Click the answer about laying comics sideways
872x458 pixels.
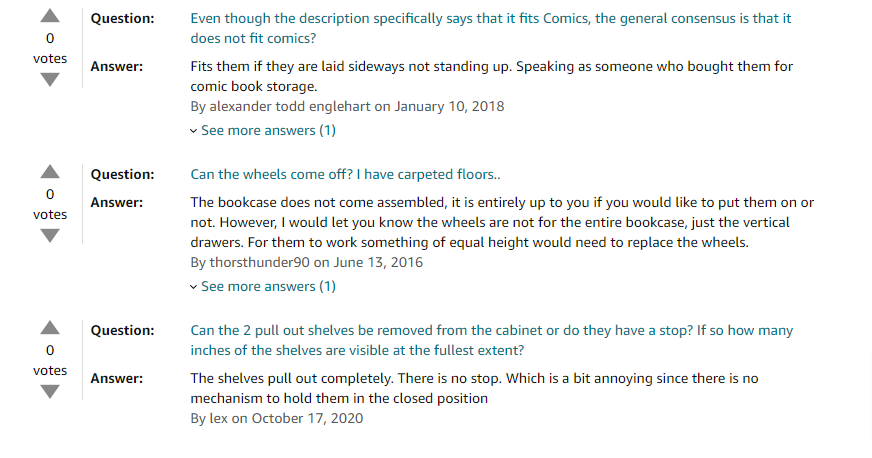pyautogui.click(x=492, y=76)
